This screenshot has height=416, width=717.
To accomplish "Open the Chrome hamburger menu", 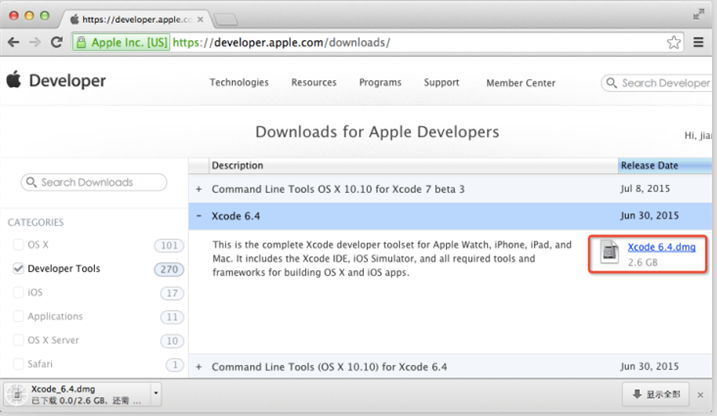I will [x=699, y=42].
